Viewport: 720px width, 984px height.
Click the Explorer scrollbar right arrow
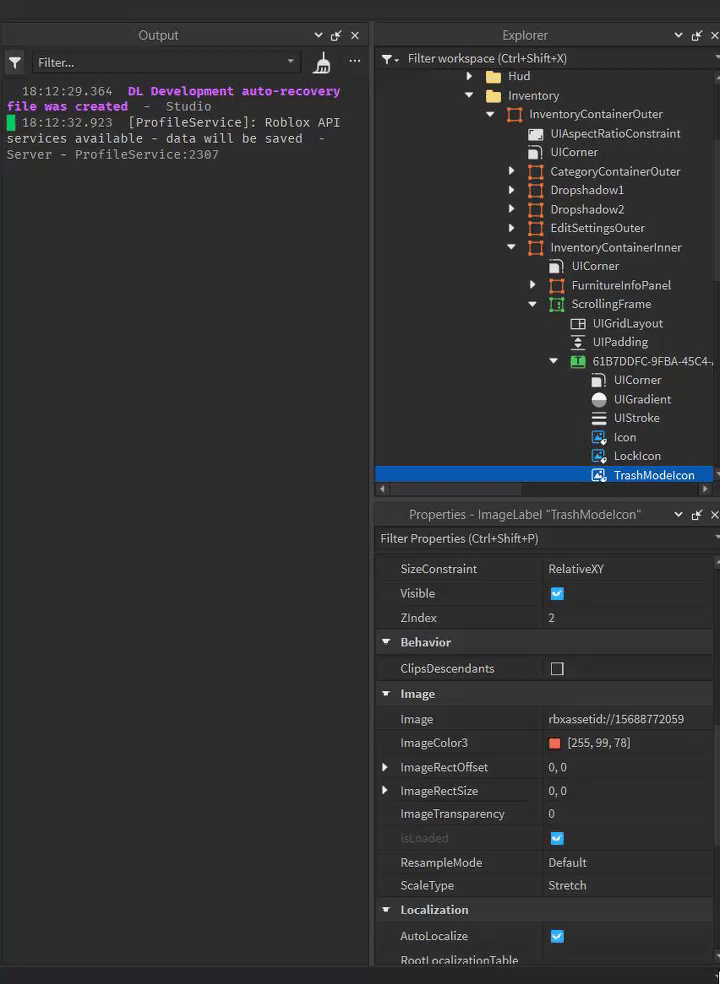tap(705, 489)
